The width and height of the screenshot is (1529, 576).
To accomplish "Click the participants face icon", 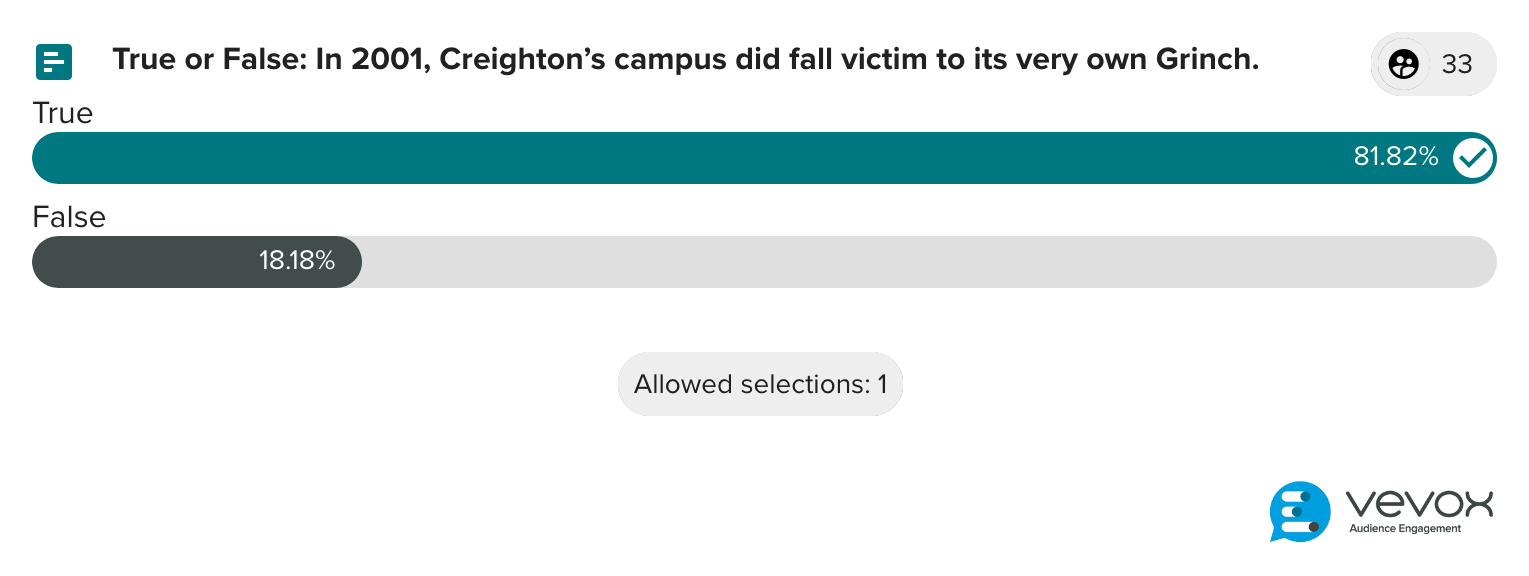I will [x=1404, y=64].
